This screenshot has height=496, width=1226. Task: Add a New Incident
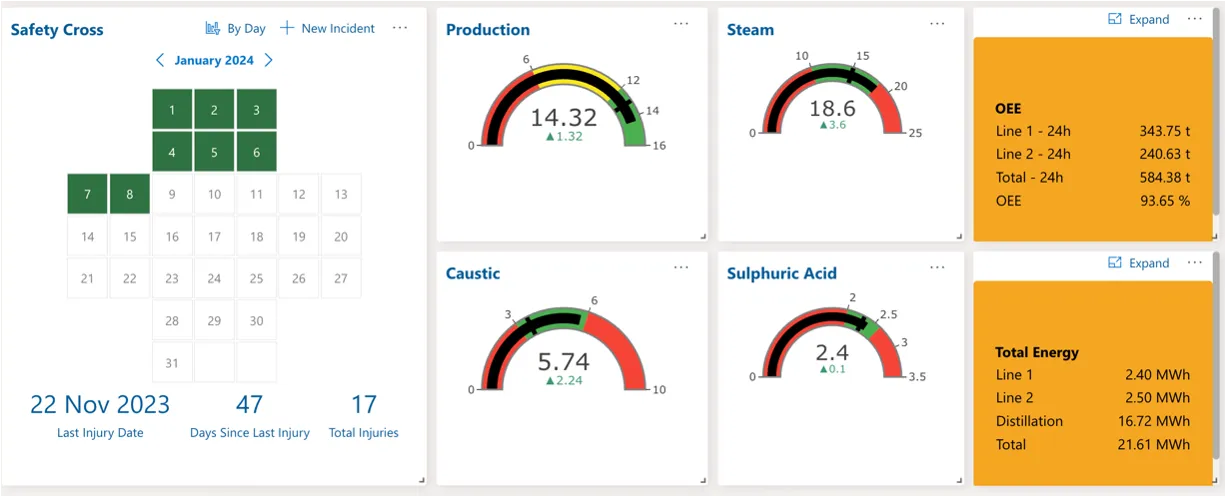click(327, 28)
